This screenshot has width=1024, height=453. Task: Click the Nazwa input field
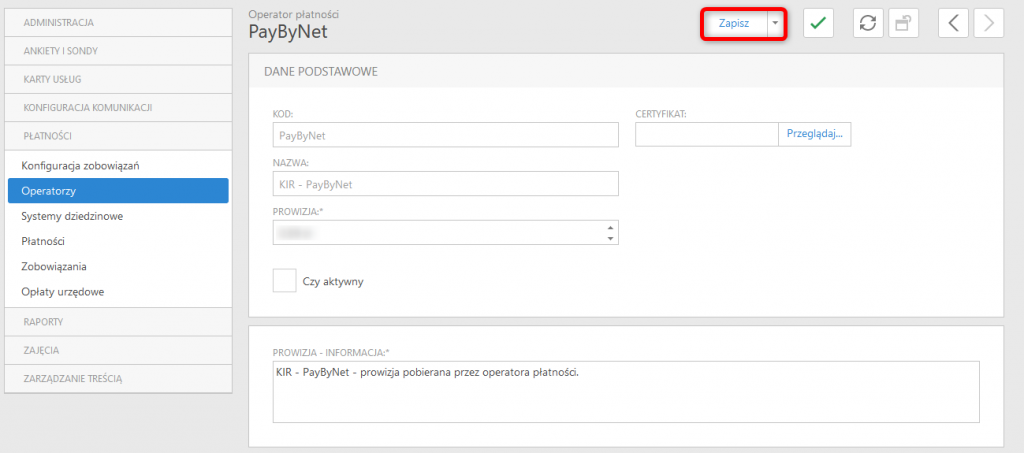tap(445, 184)
